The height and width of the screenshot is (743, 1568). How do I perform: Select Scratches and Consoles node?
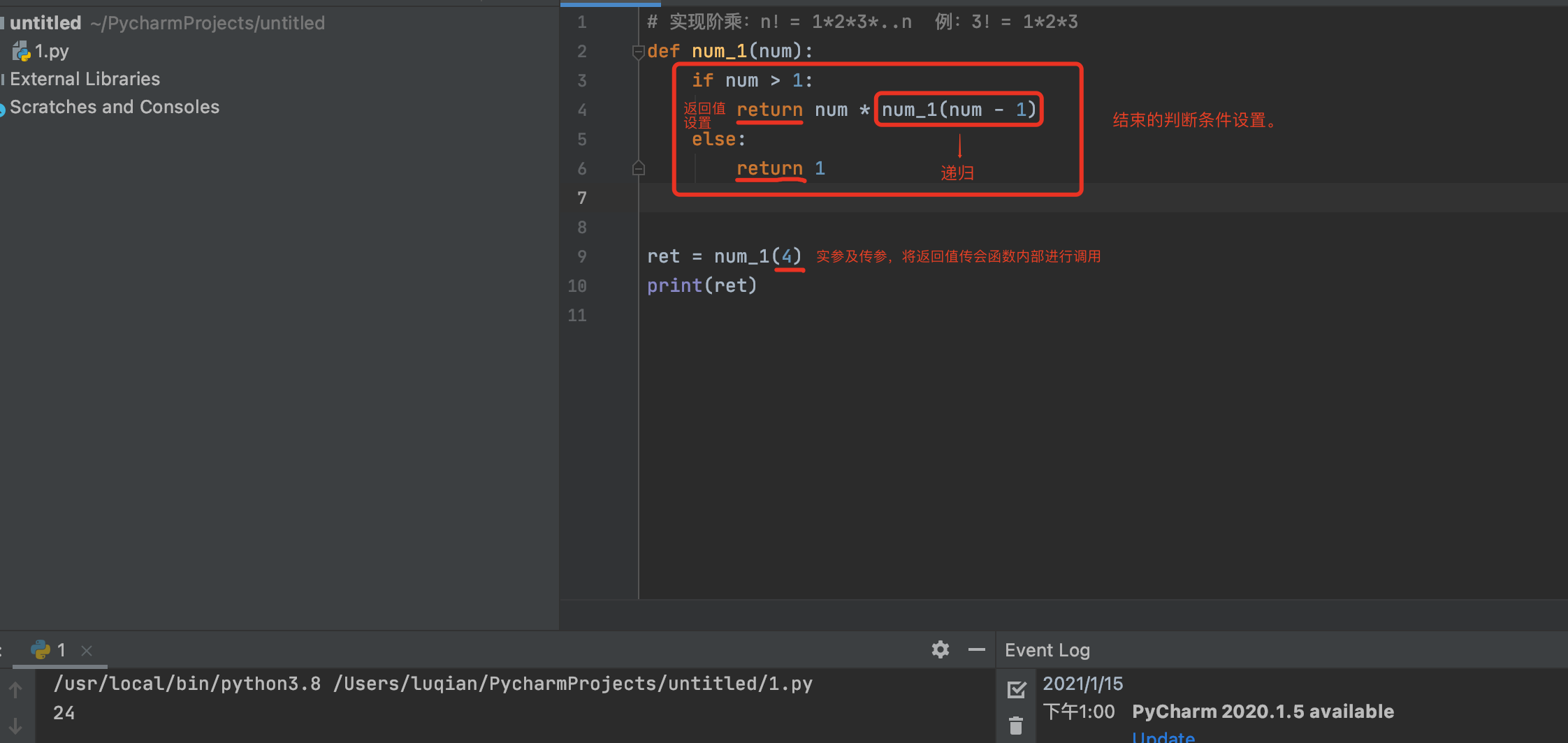pos(115,107)
